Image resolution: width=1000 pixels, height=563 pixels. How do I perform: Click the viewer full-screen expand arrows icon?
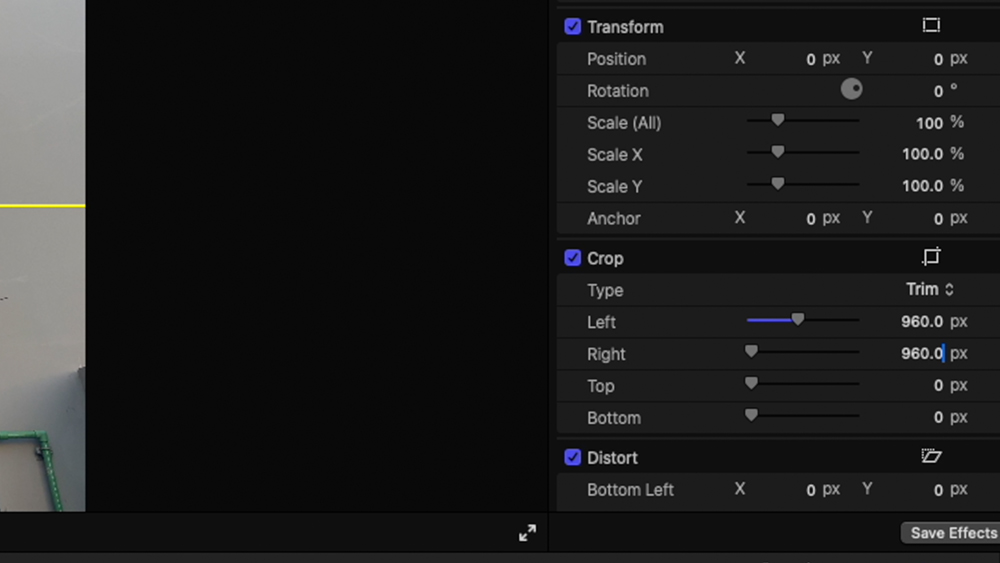point(527,533)
